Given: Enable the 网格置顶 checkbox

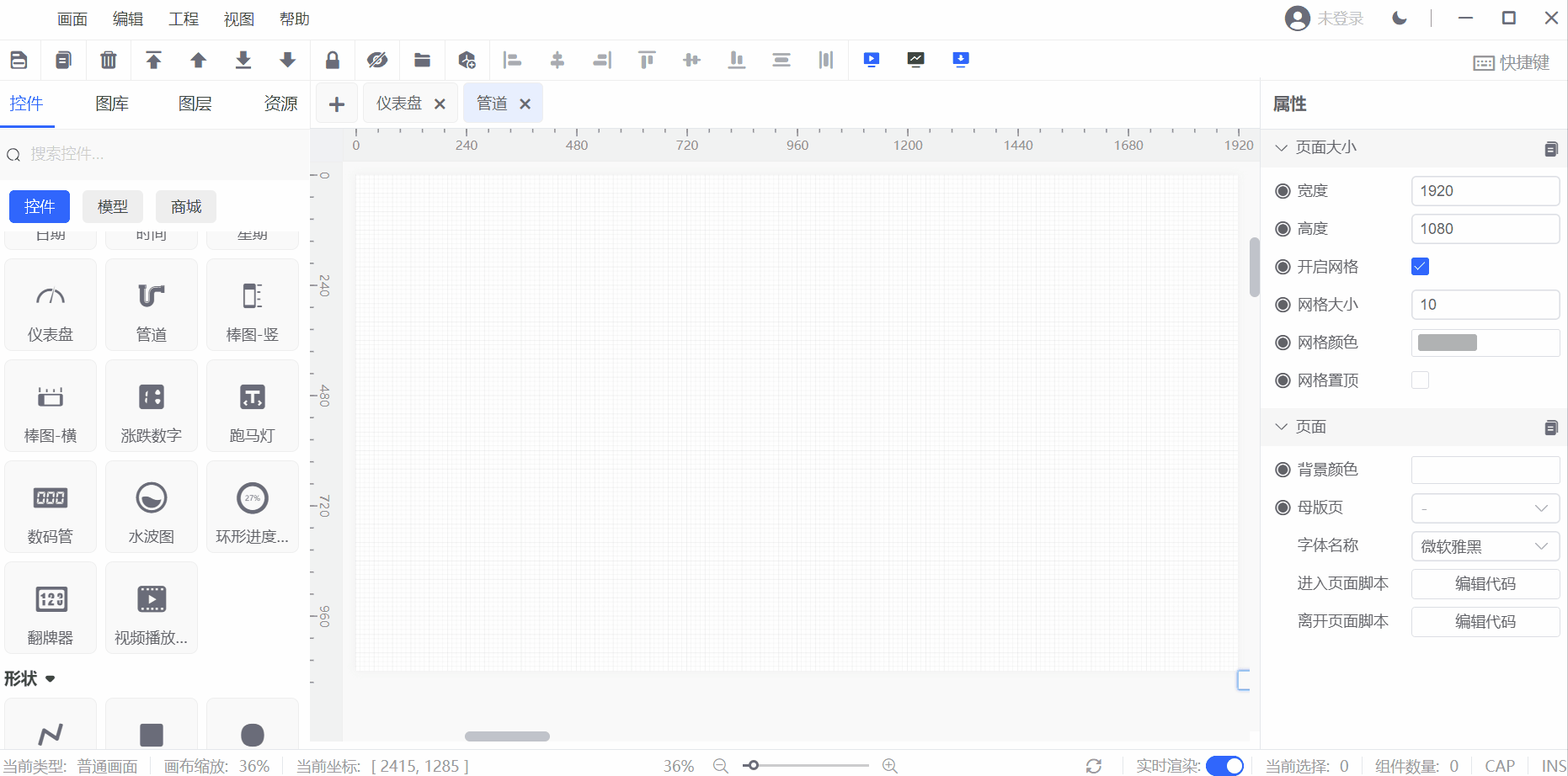Looking at the screenshot, I should [1420, 380].
